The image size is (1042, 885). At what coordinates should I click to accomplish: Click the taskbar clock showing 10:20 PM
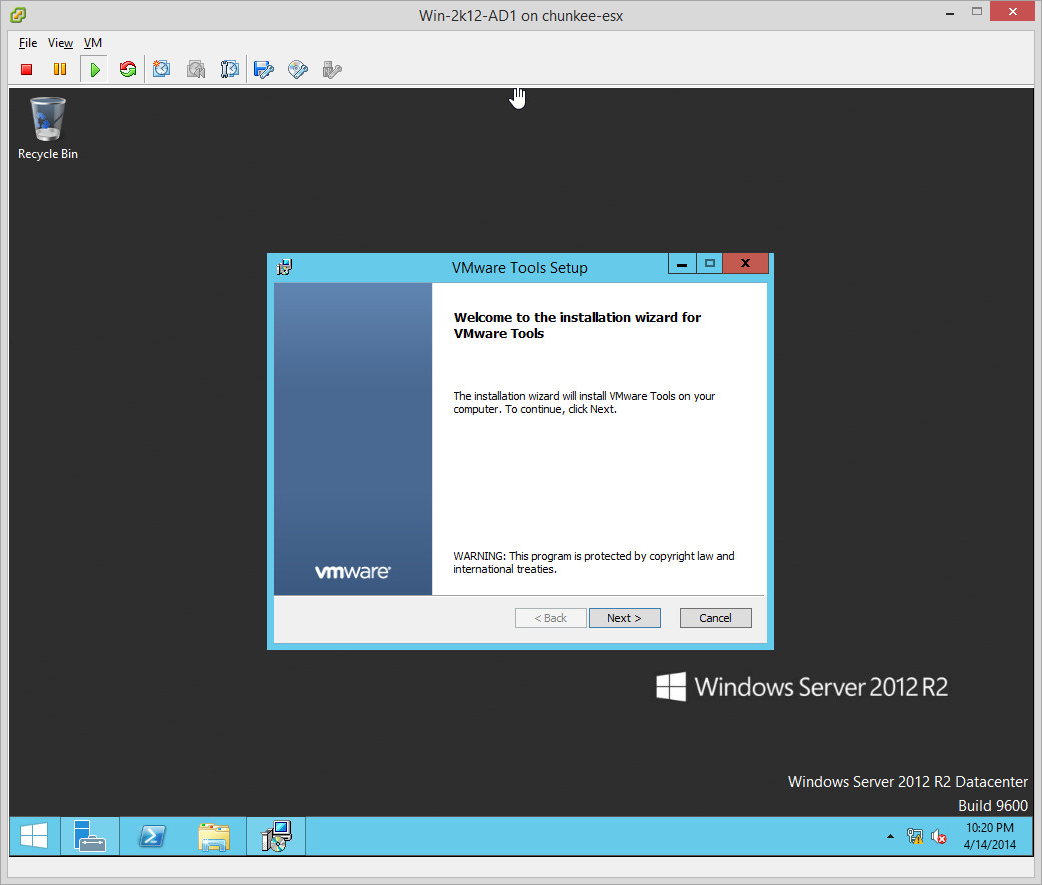pyautogui.click(x=989, y=836)
